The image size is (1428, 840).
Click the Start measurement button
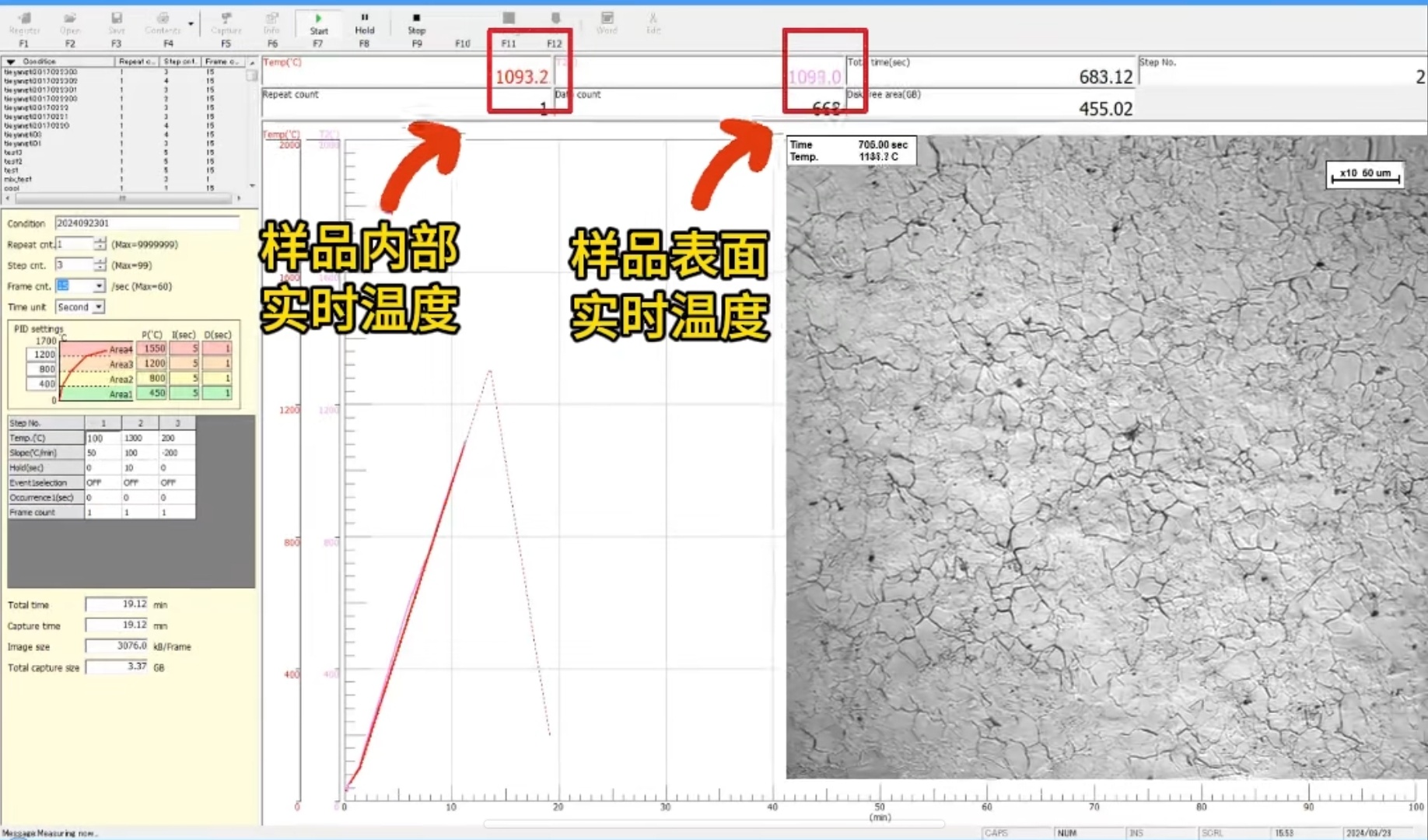coord(318,23)
